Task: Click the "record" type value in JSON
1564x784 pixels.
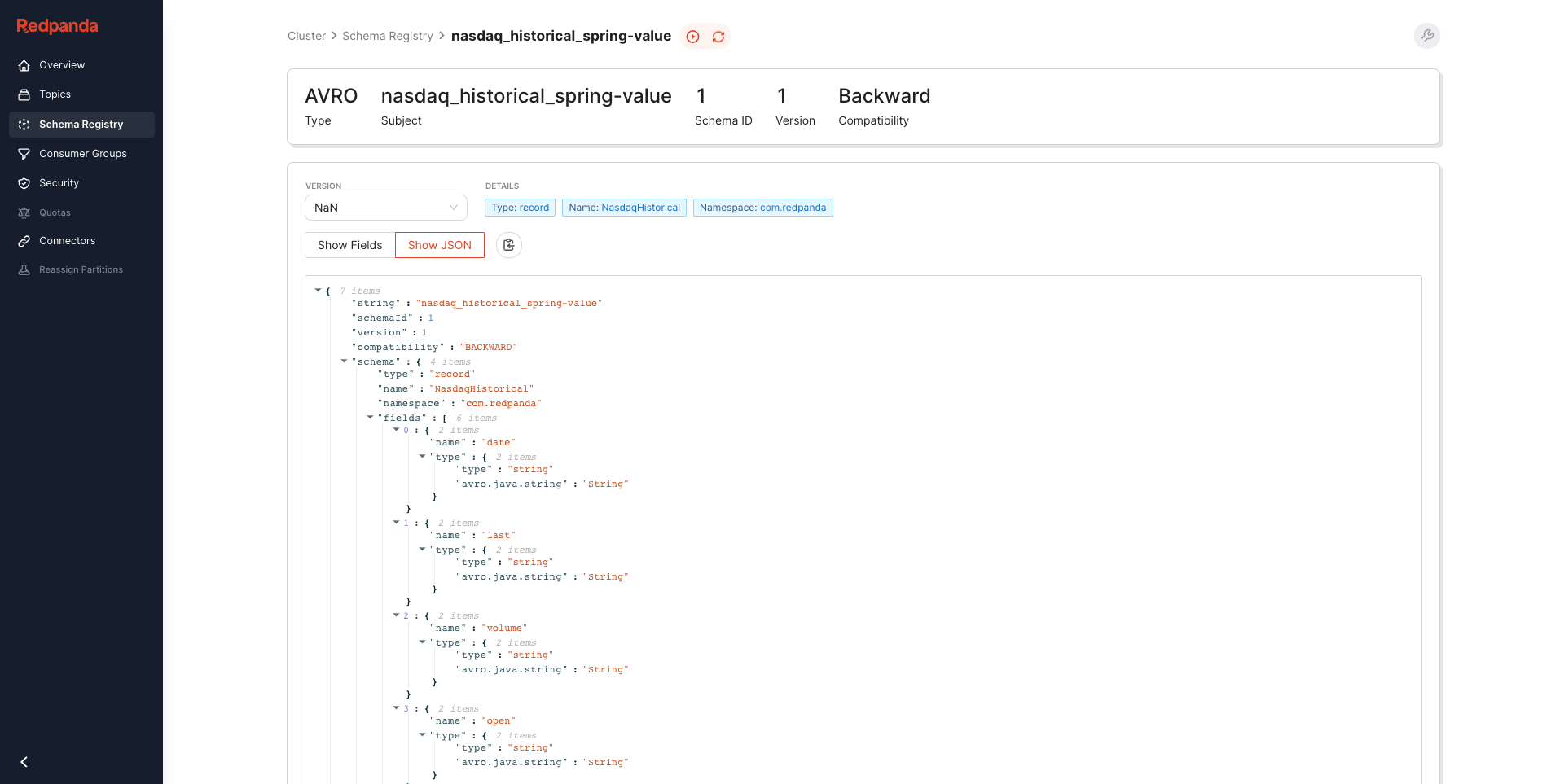Action: pyautogui.click(x=452, y=374)
